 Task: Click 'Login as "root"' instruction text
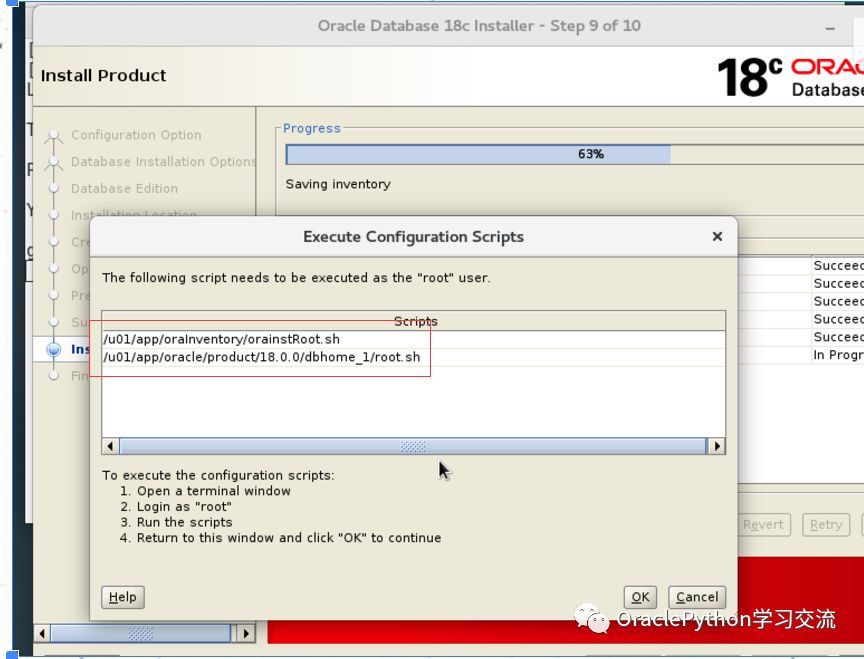[x=184, y=506]
